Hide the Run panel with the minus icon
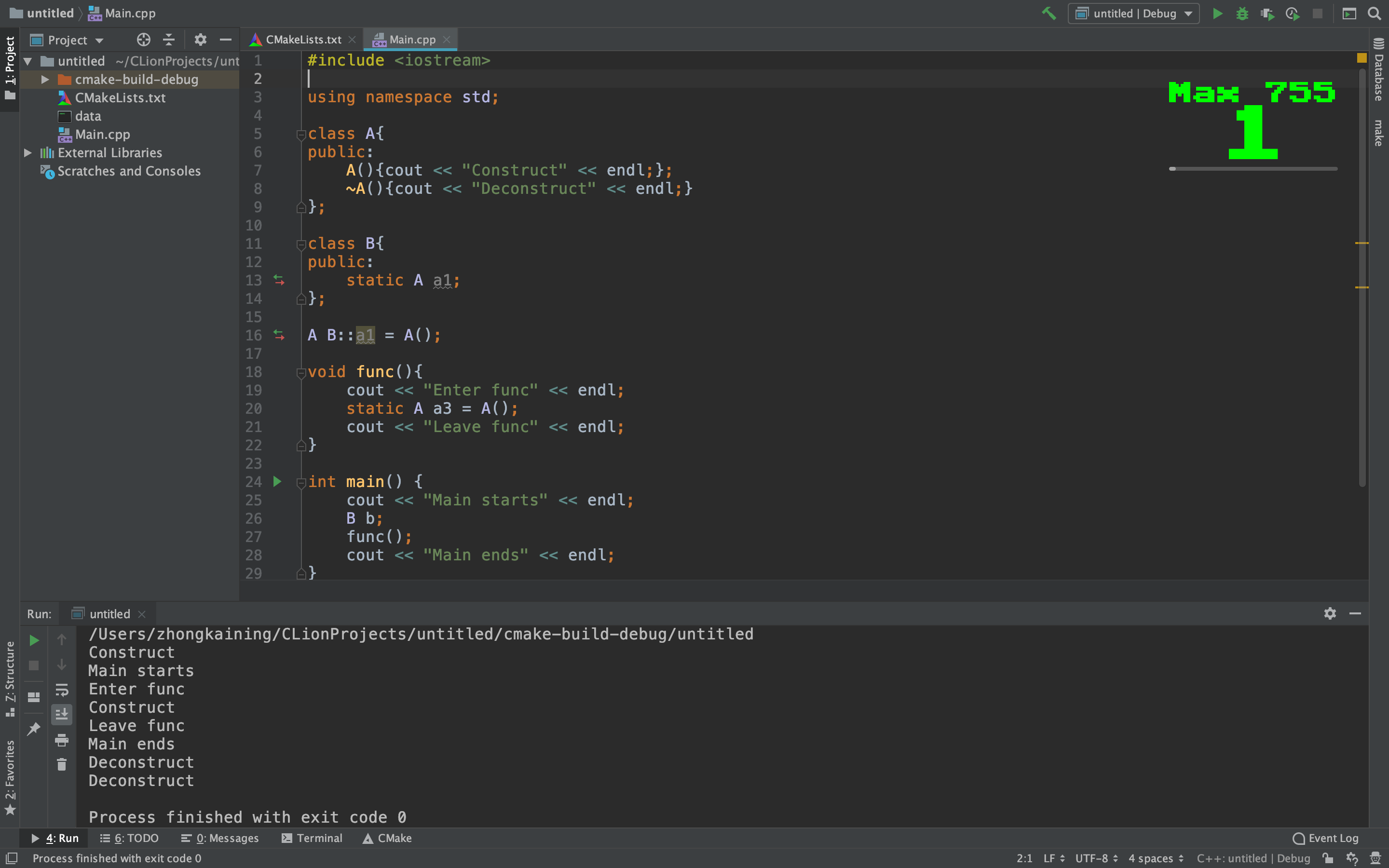This screenshot has width=1389, height=868. click(1355, 614)
